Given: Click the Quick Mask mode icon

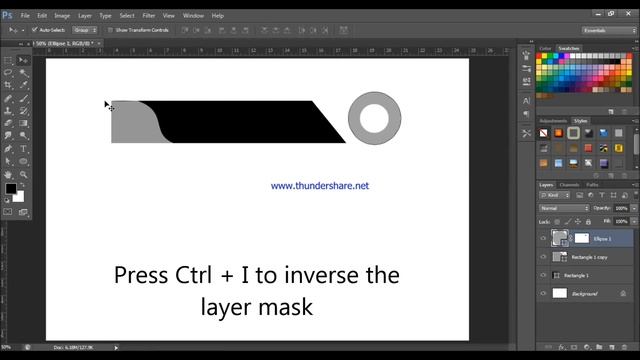Looking at the screenshot, I should coord(8,212).
